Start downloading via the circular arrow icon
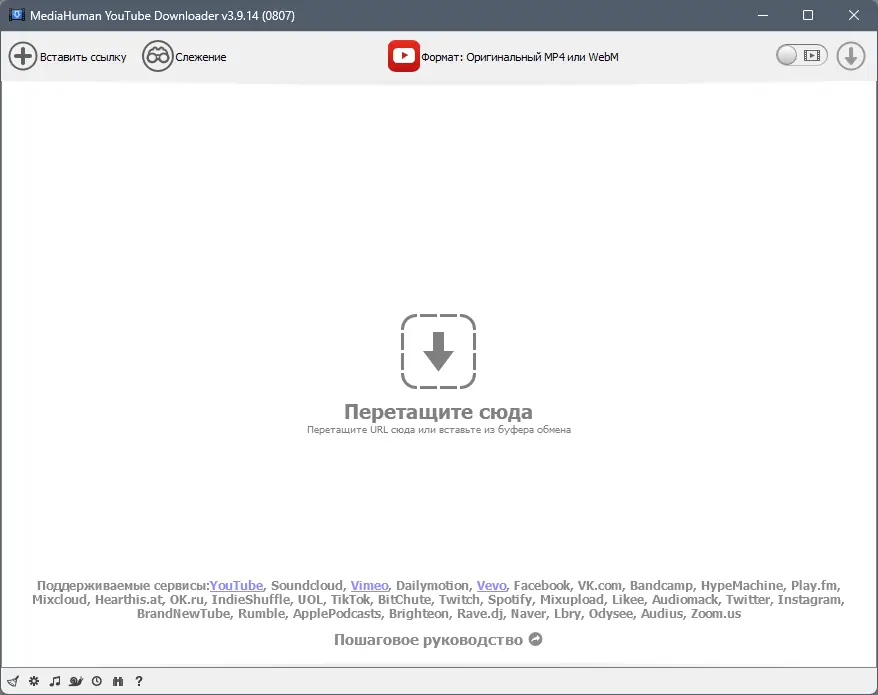Image resolution: width=878 pixels, height=695 pixels. pos(850,56)
